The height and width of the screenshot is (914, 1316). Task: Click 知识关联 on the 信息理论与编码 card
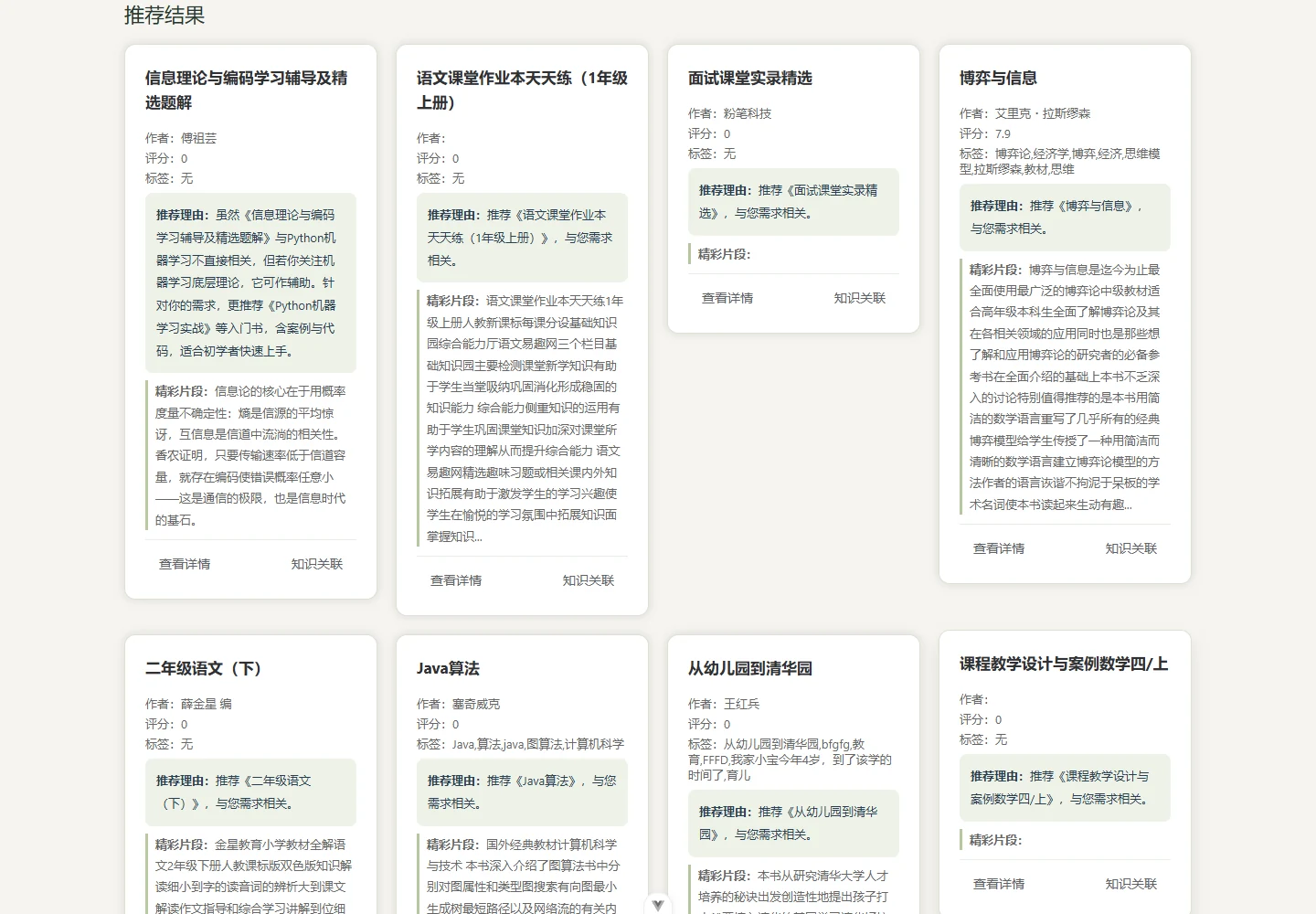tap(317, 564)
